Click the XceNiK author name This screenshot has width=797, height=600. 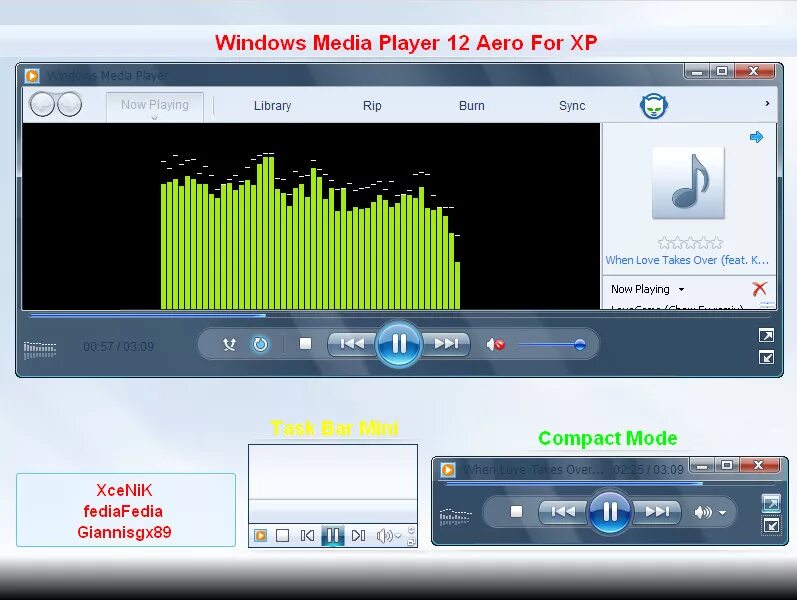coord(124,490)
